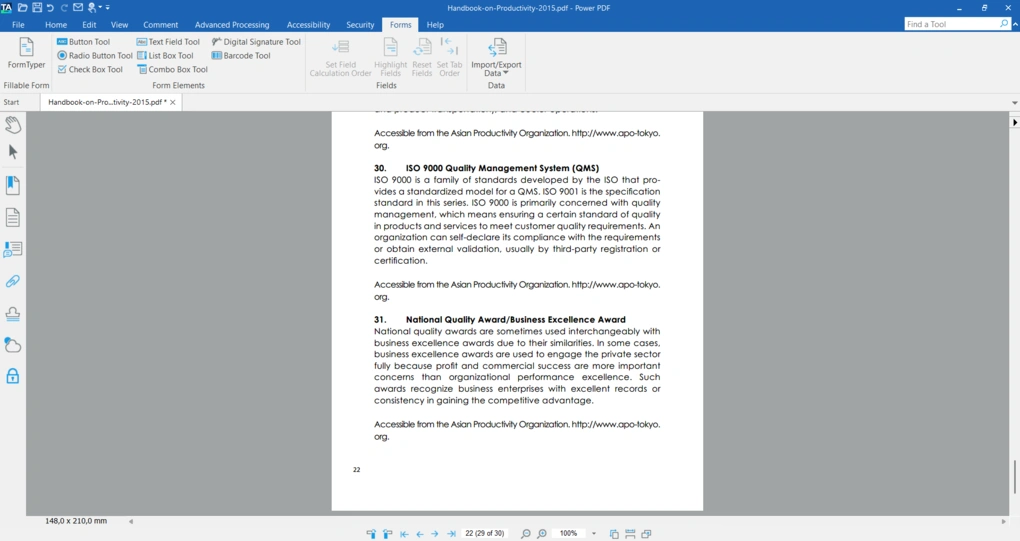
Task: Click the 100% zoom value field
Action: tap(569, 533)
